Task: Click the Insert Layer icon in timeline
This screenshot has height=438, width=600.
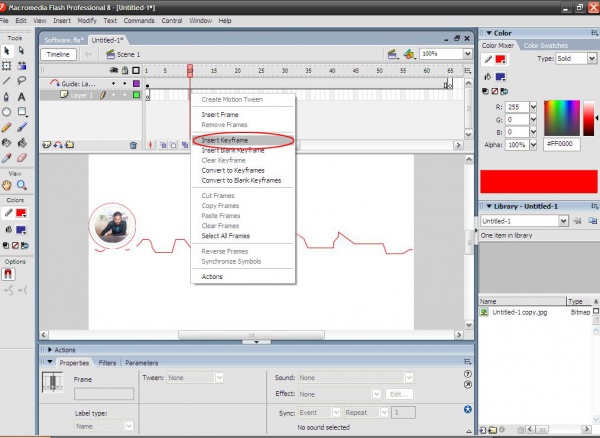Action: pyautogui.click(x=46, y=145)
